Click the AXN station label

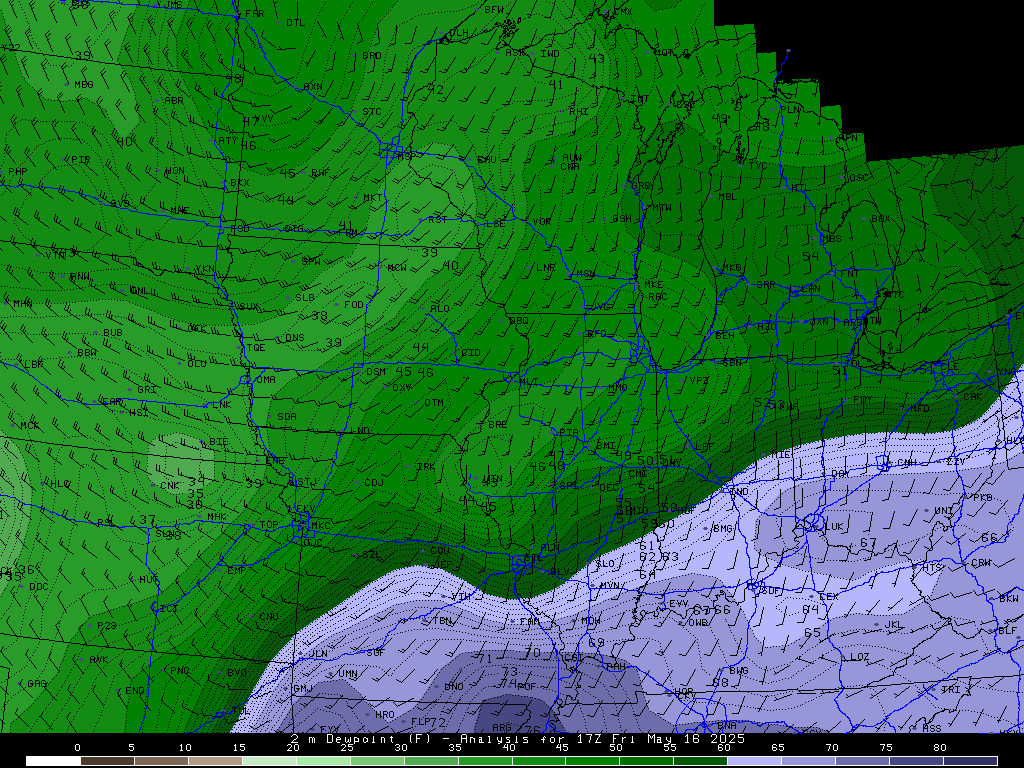pos(313,87)
